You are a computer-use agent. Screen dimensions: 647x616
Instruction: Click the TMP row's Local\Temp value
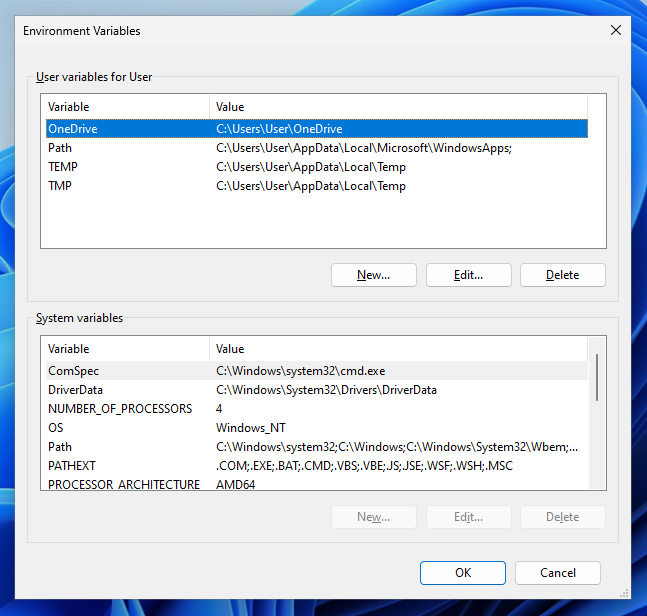tap(311, 186)
